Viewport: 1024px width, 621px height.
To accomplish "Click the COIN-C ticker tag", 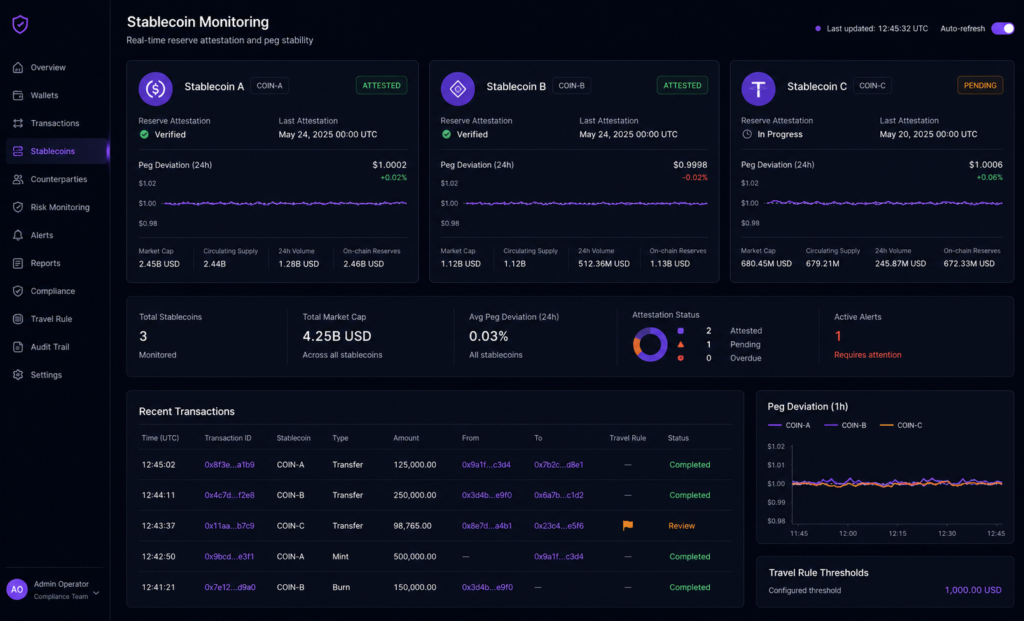I will click(872, 86).
